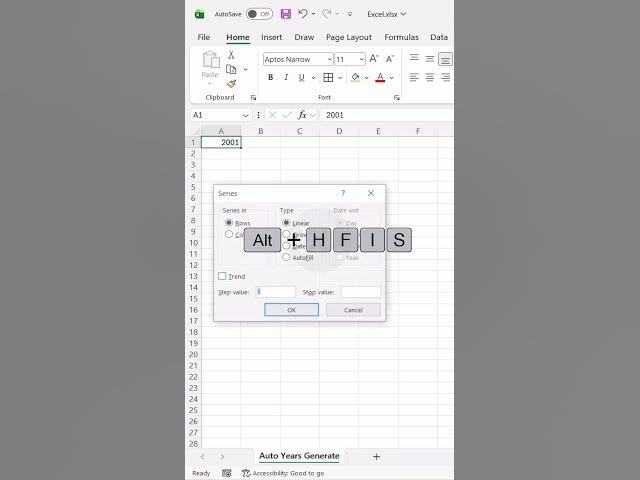
Task: Click Accessibility: Good to go status
Action: point(283,473)
